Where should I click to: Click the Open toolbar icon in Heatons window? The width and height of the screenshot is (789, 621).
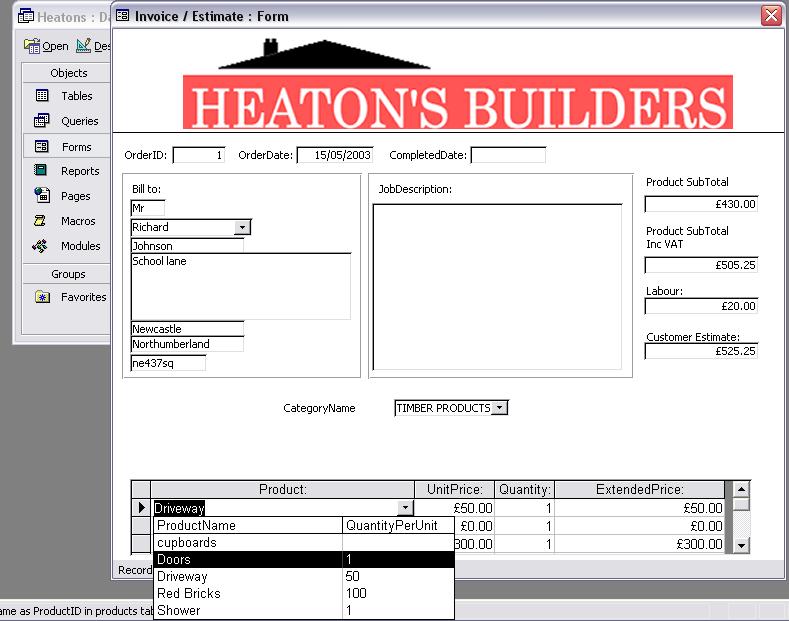(x=32, y=46)
